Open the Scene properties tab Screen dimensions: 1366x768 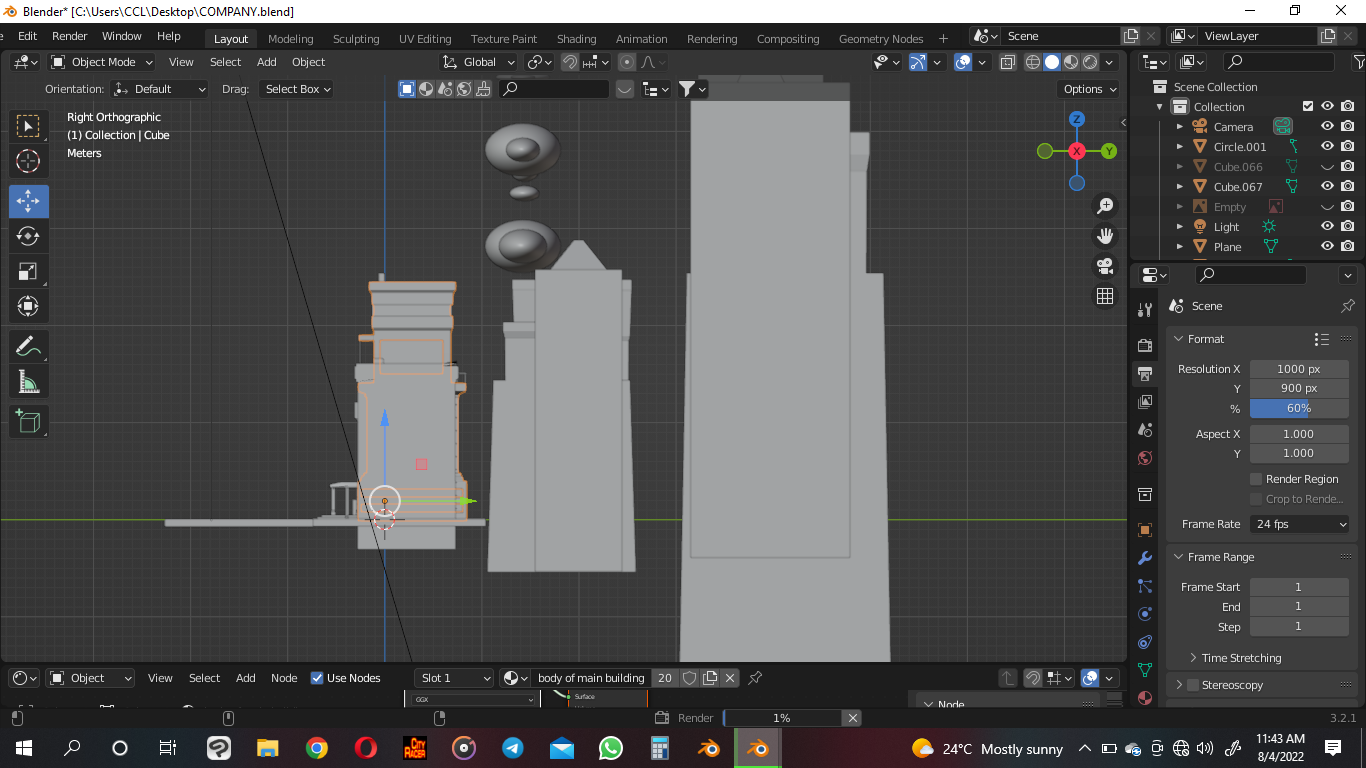[1145, 430]
